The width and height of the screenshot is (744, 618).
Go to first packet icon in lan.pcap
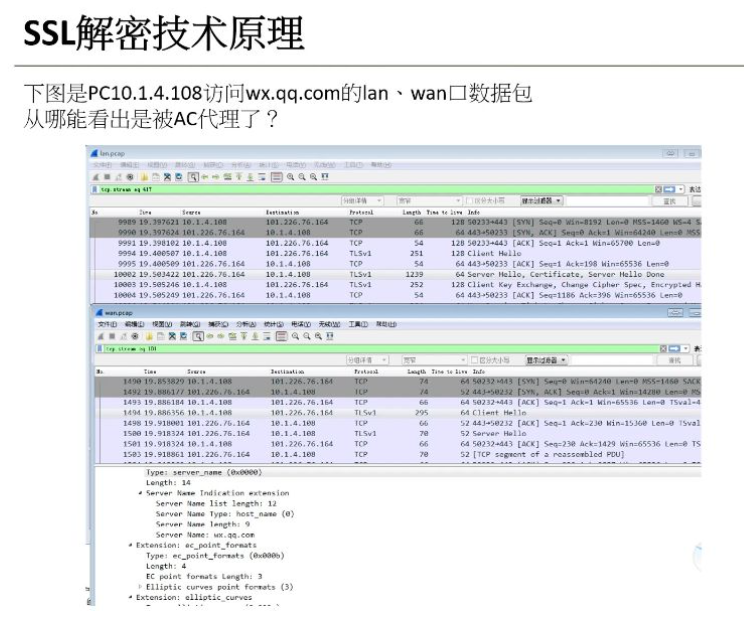tap(239, 177)
